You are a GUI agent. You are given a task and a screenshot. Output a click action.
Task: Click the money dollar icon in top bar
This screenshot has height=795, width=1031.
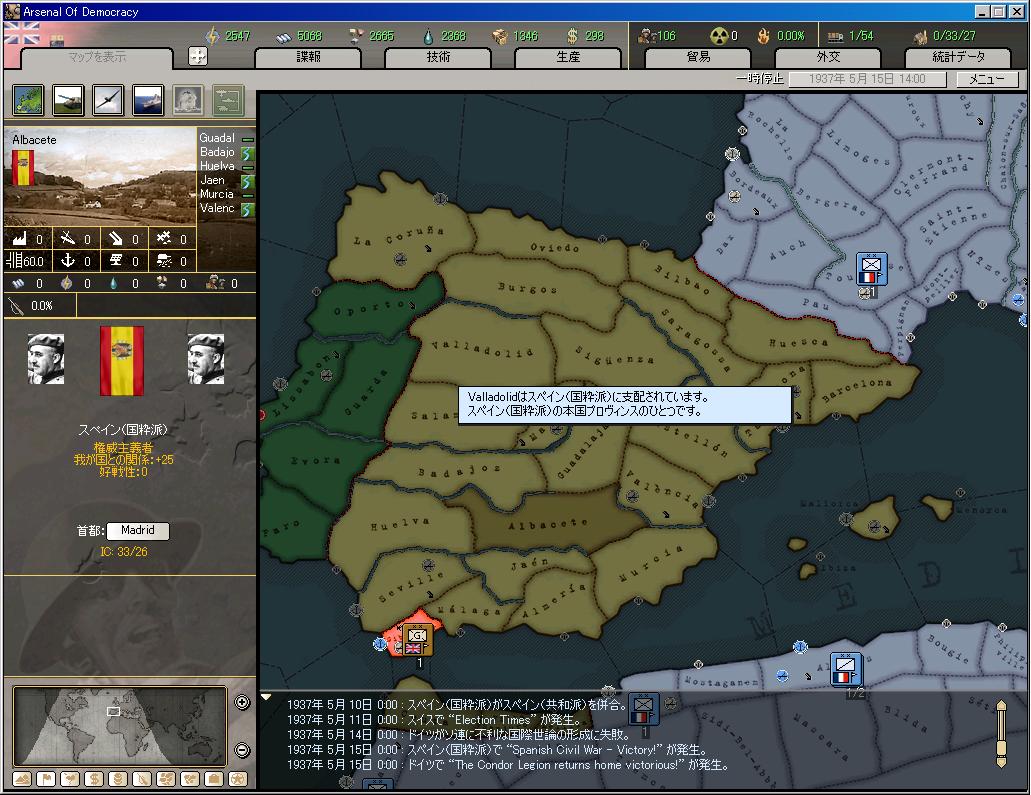[573, 36]
